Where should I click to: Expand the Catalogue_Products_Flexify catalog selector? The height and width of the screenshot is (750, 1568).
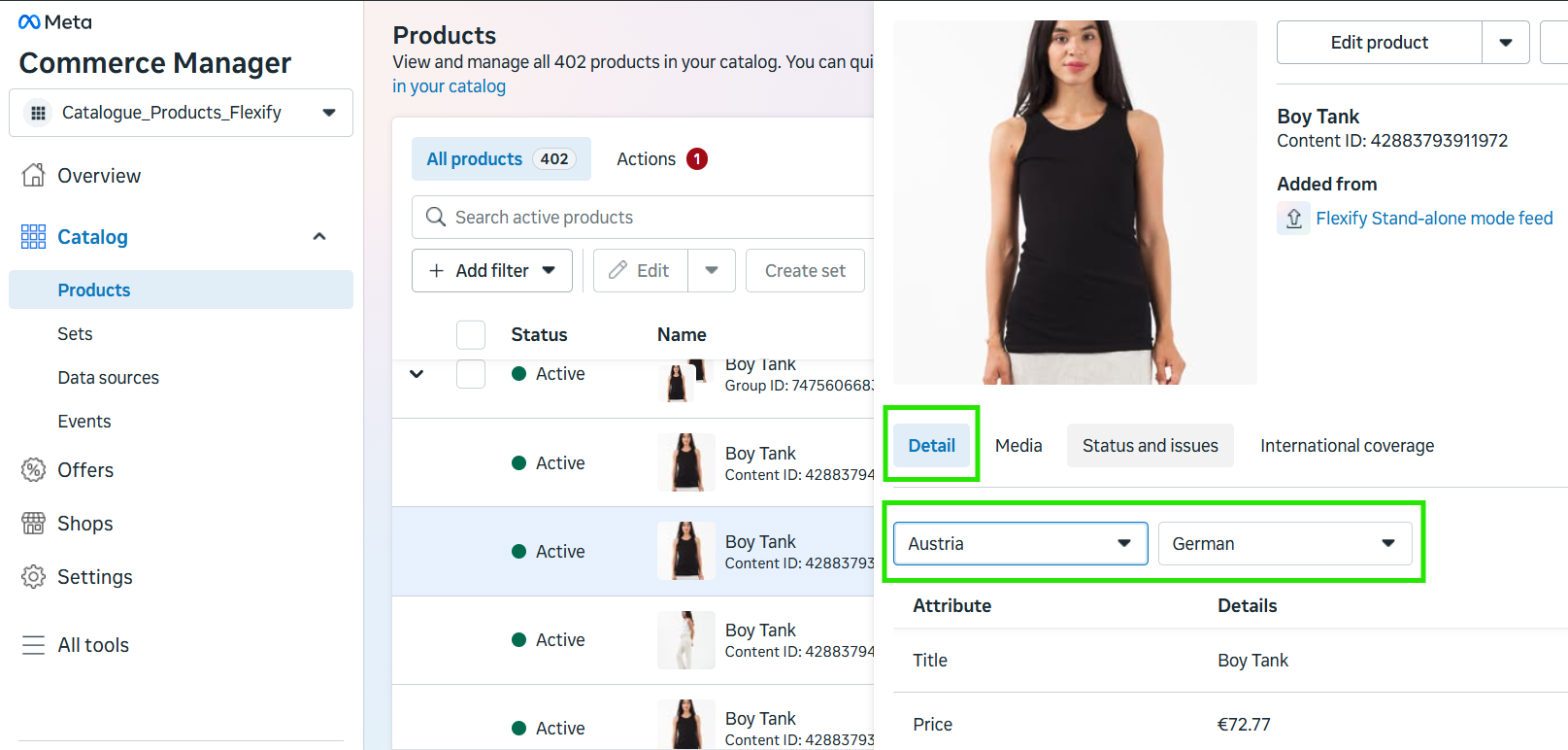click(182, 113)
